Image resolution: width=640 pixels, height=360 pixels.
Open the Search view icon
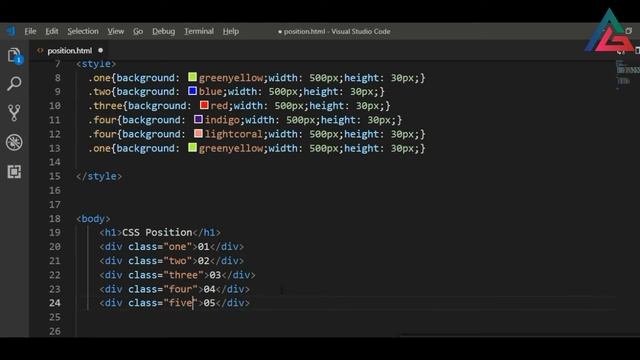pyautogui.click(x=14, y=84)
